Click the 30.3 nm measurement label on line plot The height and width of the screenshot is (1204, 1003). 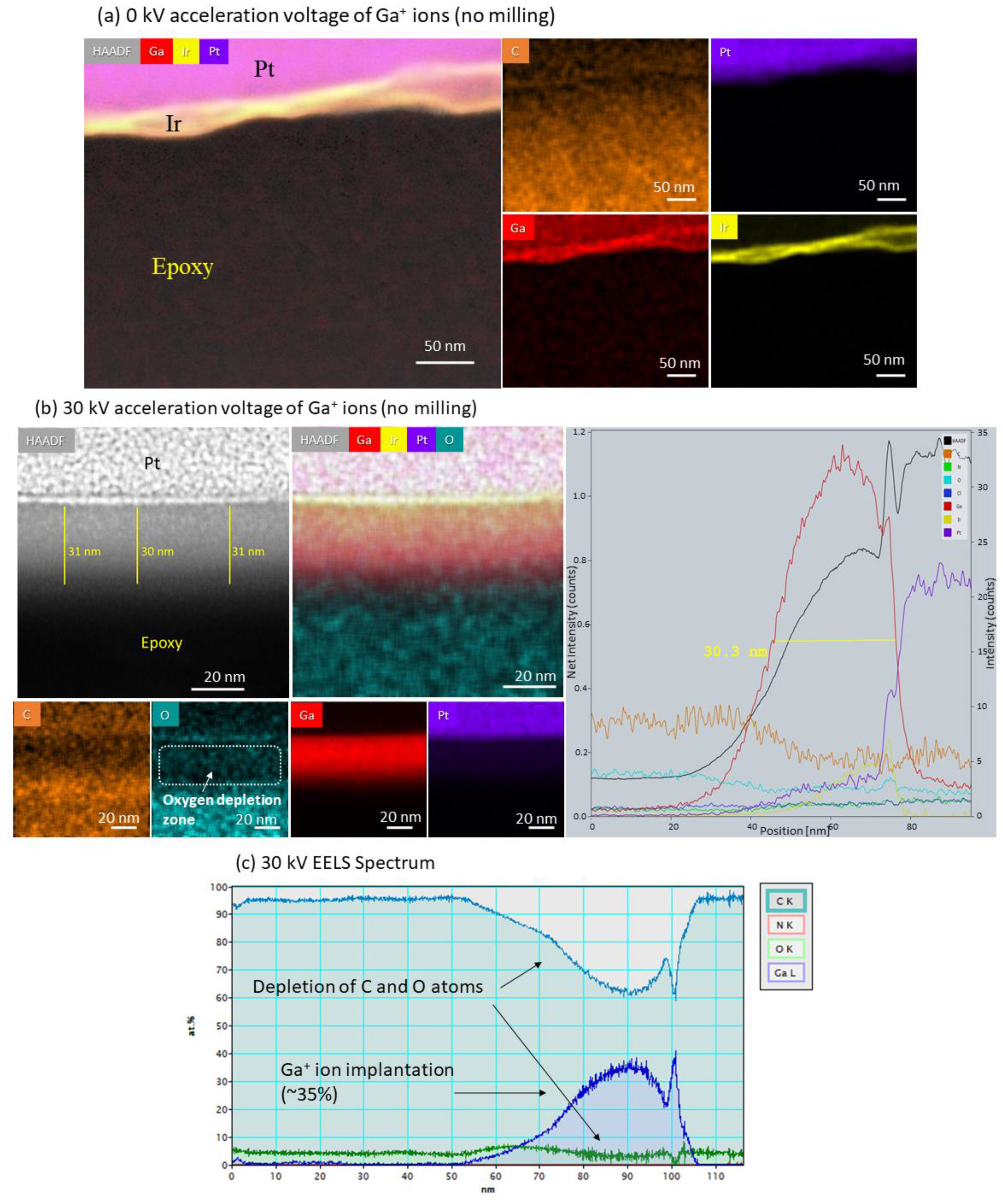point(735,651)
